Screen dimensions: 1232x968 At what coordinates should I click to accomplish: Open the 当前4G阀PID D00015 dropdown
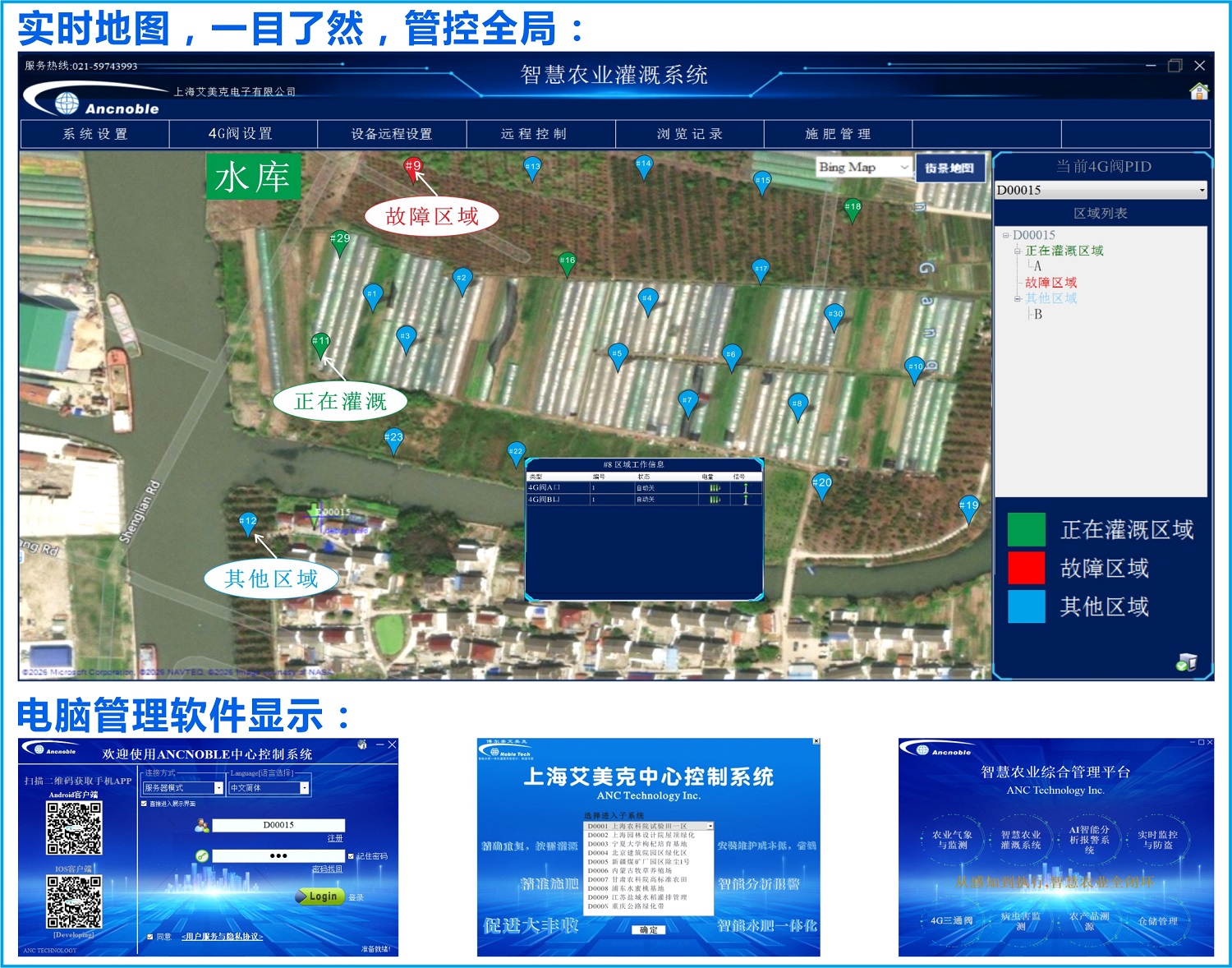(1101, 190)
